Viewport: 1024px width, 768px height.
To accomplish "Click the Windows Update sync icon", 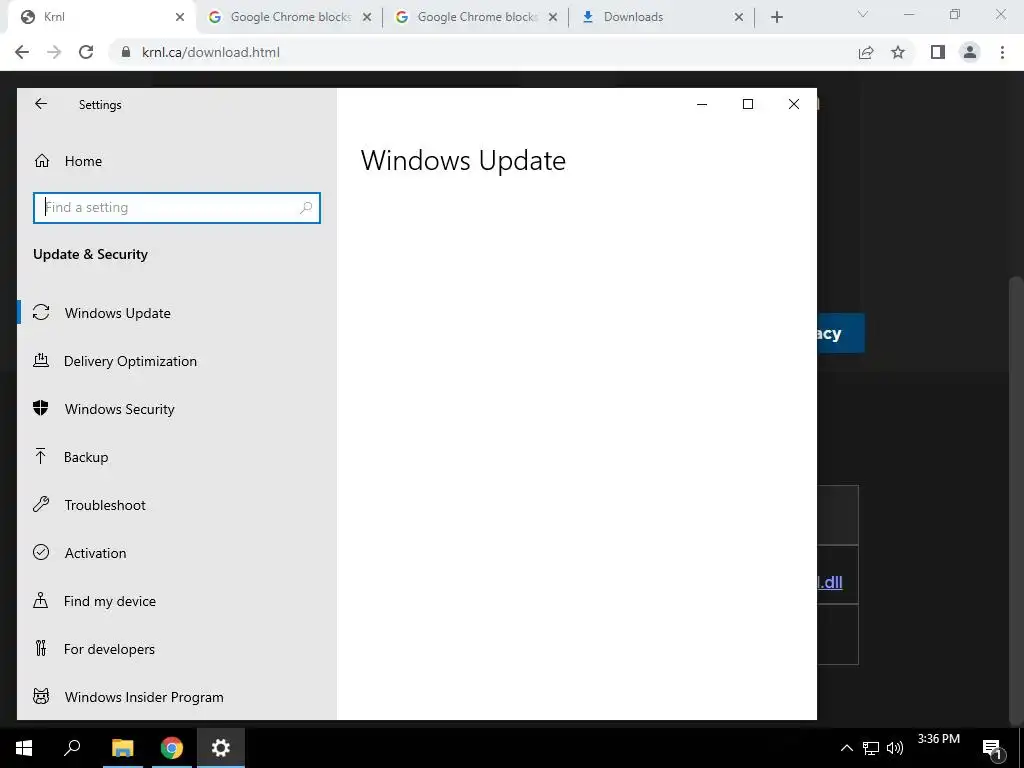I will (41, 312).
